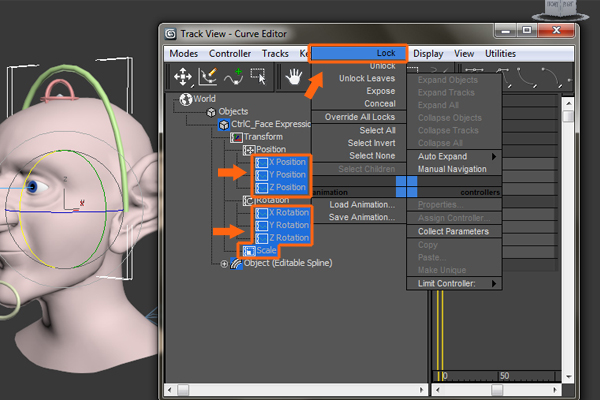This screenshot has width=600, height=400.
Task: Open the View menu
Action: point(464,54)
